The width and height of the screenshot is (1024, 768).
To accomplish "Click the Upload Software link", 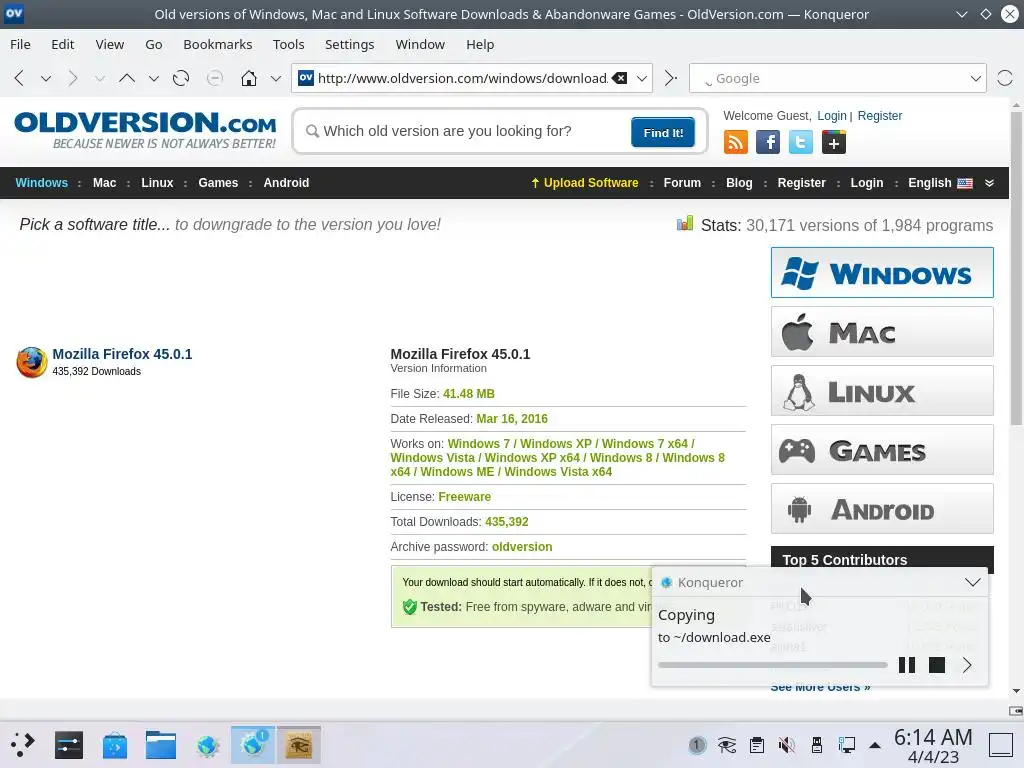I will (x=585, y=183).
